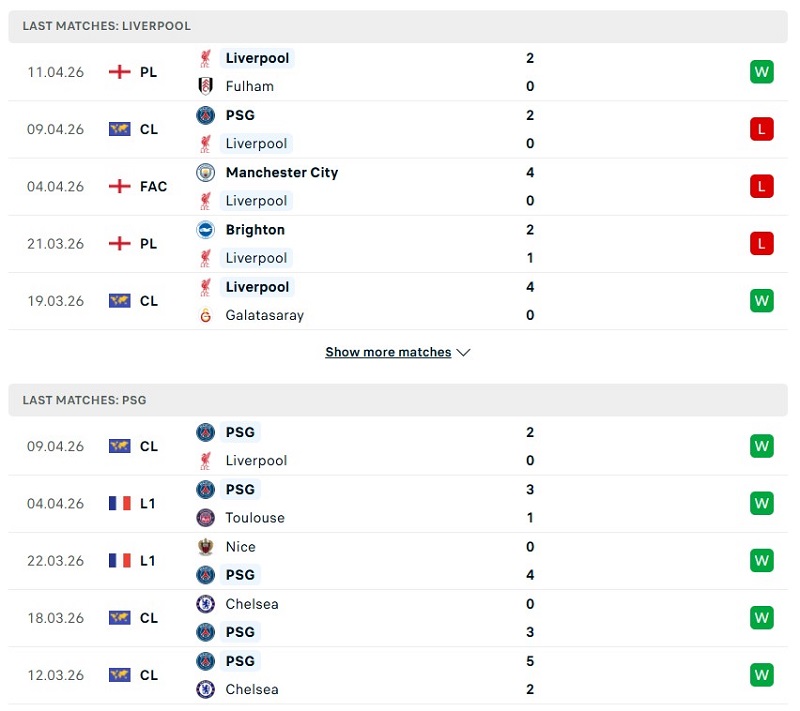The height and width of the screenshot is (711, 800).
Task: Select the 21.03.26 Brighton match row date
Action: tap(56, 243)
